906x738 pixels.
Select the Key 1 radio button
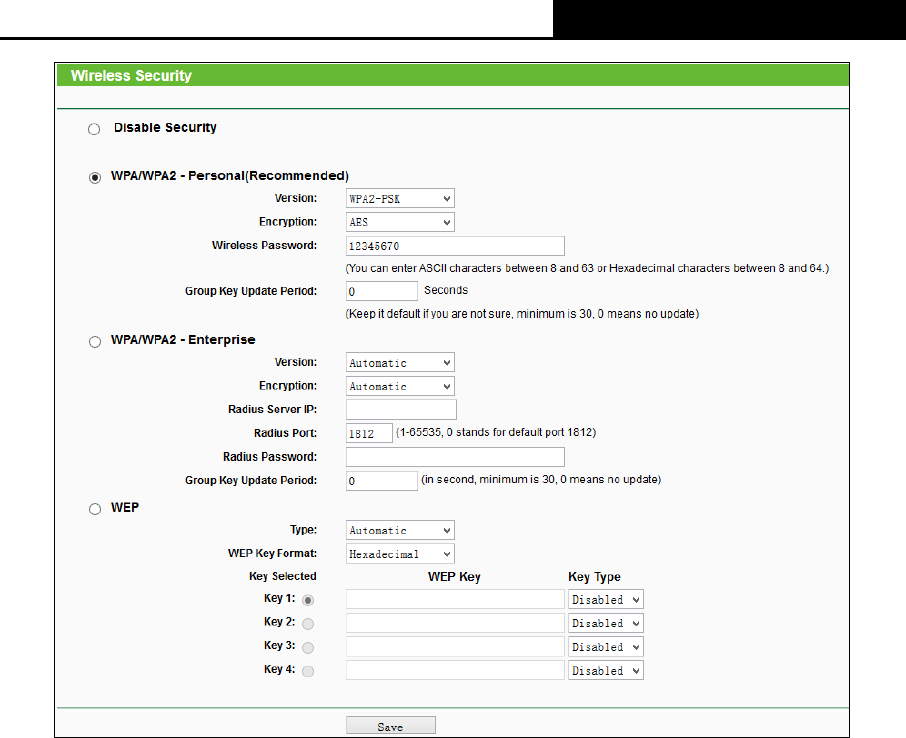click(308, 600)
